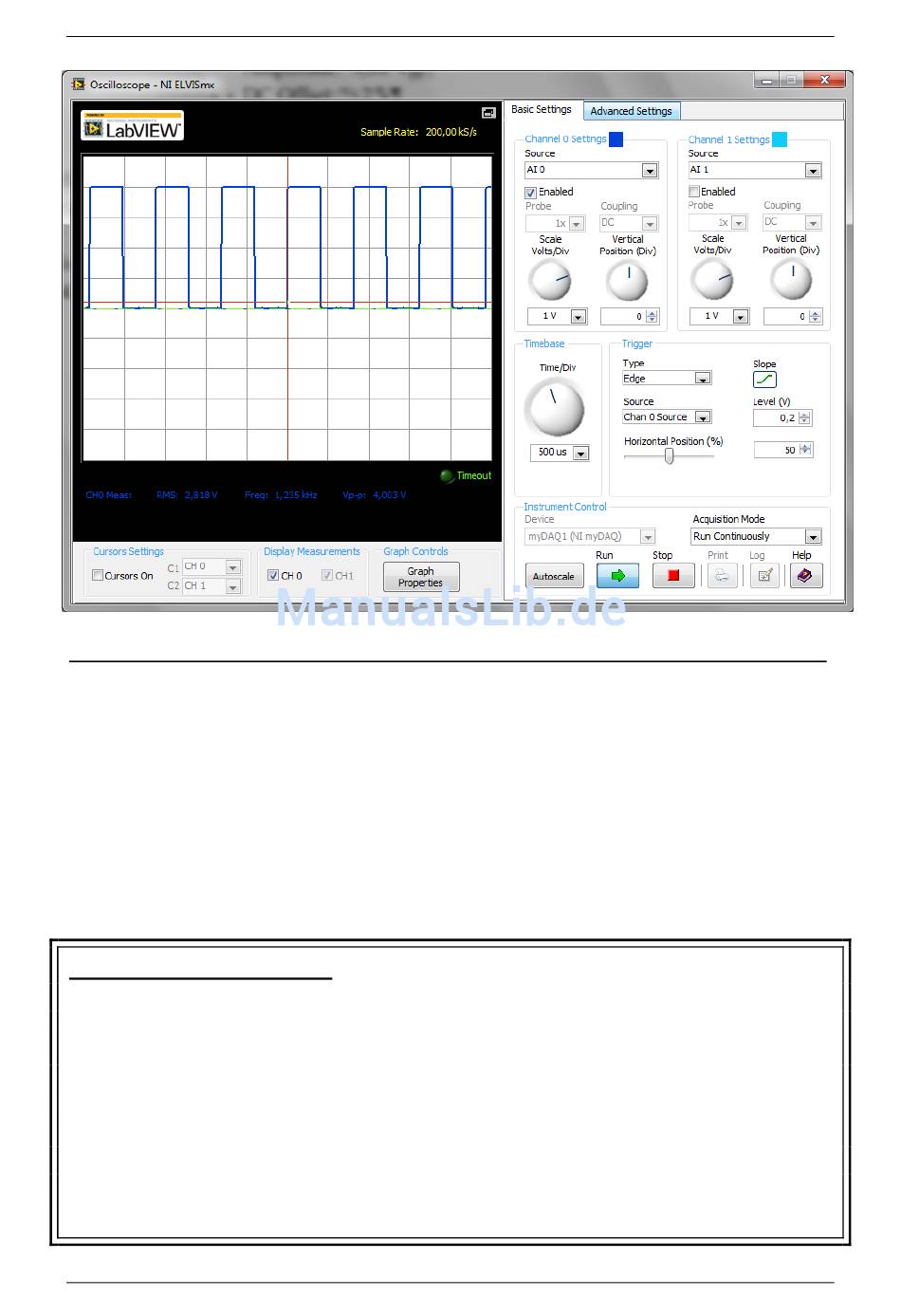The width and height of the screenshot is (901, 1316).
Task: Click the Timebase Time/Div knob
Action: pyautogui.click(x=555, y=409)
